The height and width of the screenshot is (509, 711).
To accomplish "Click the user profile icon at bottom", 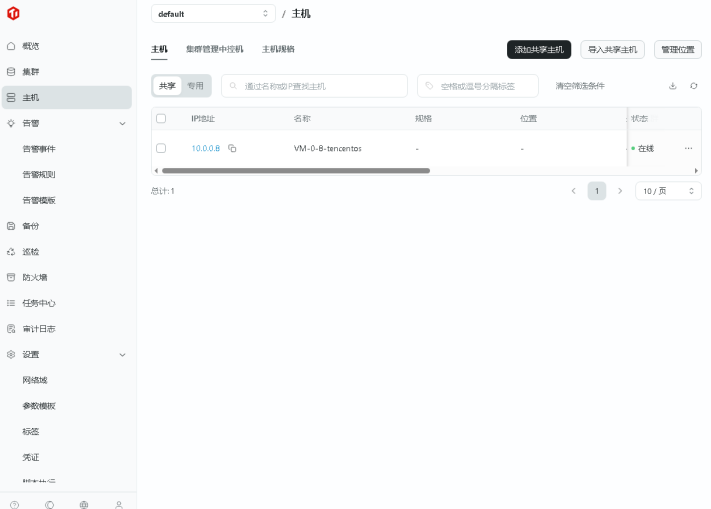I will coord(119,504).
